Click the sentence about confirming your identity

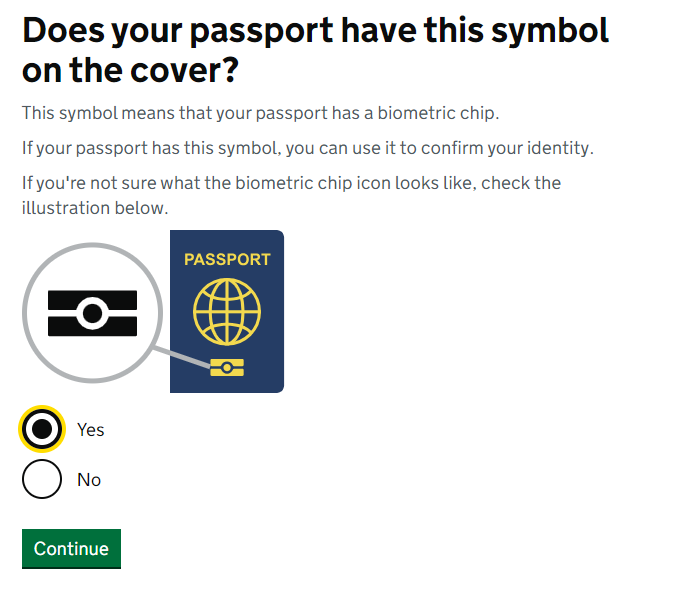pos(308,148)
